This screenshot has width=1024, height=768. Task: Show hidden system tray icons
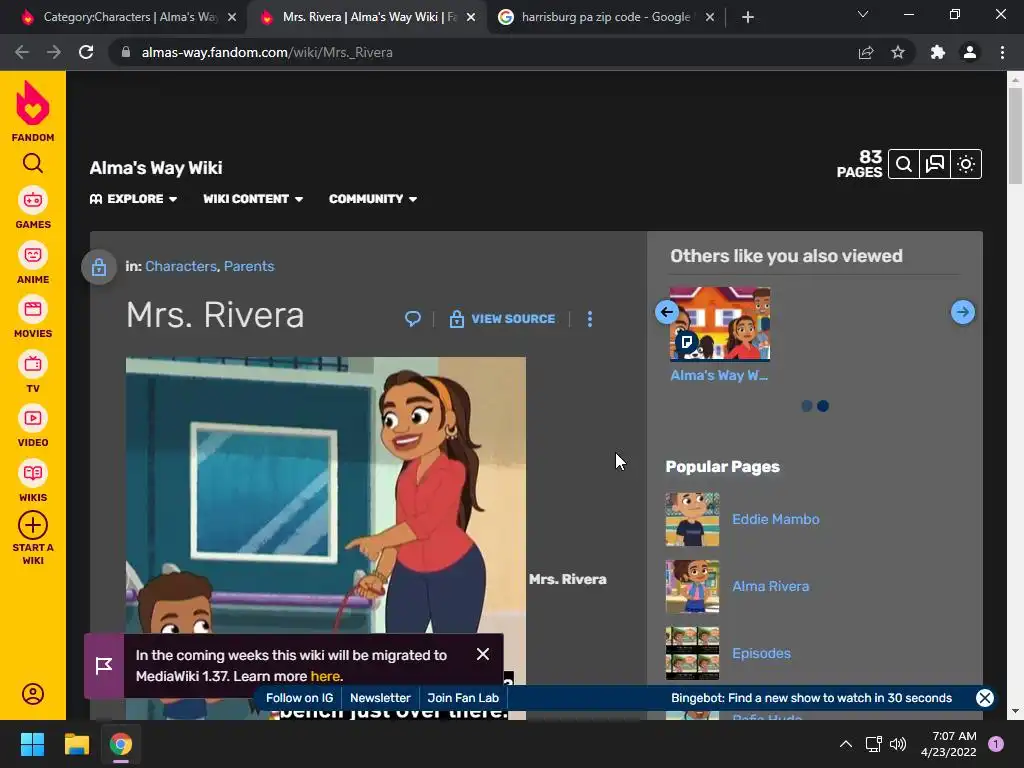coord(846,744)
